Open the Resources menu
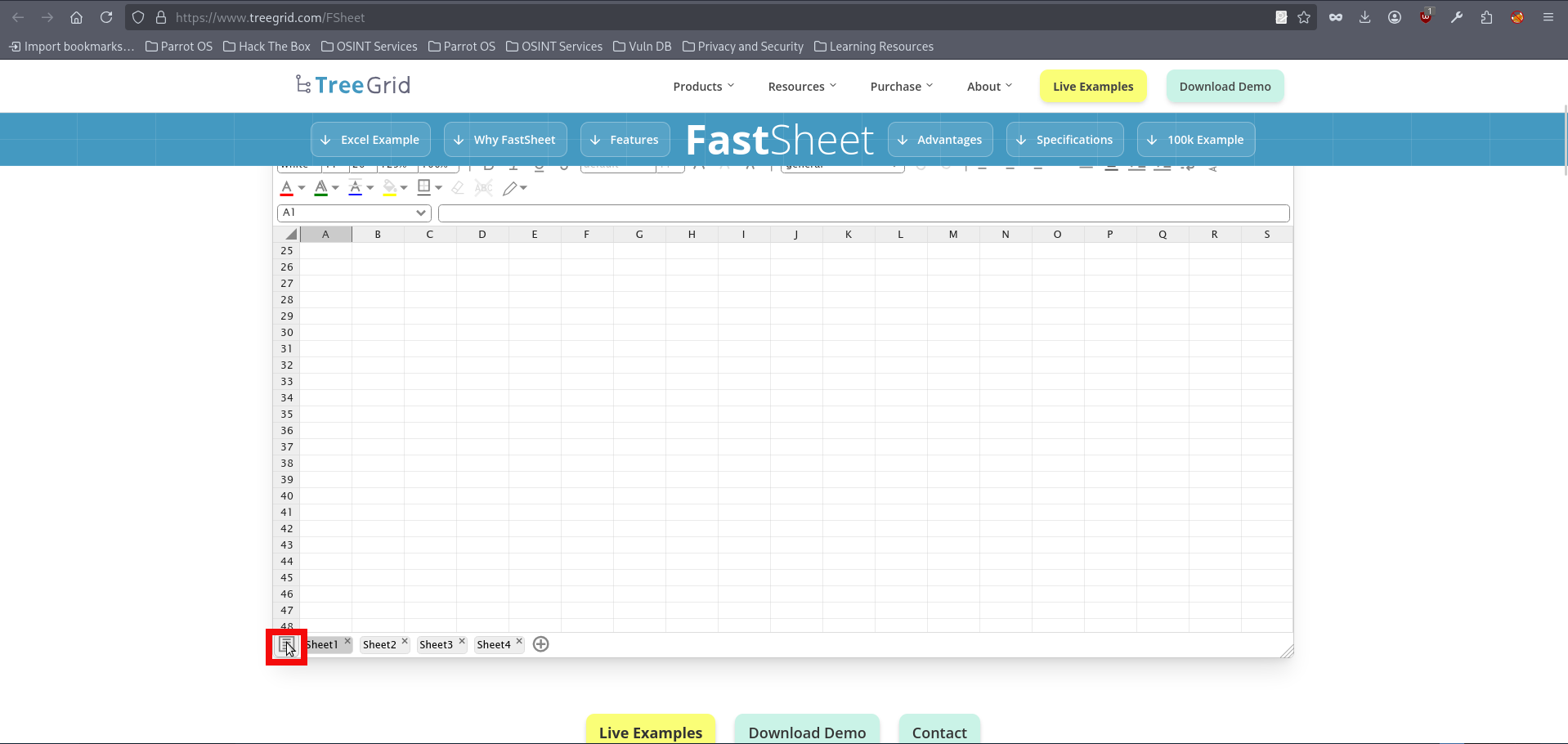 click(801, 87)
